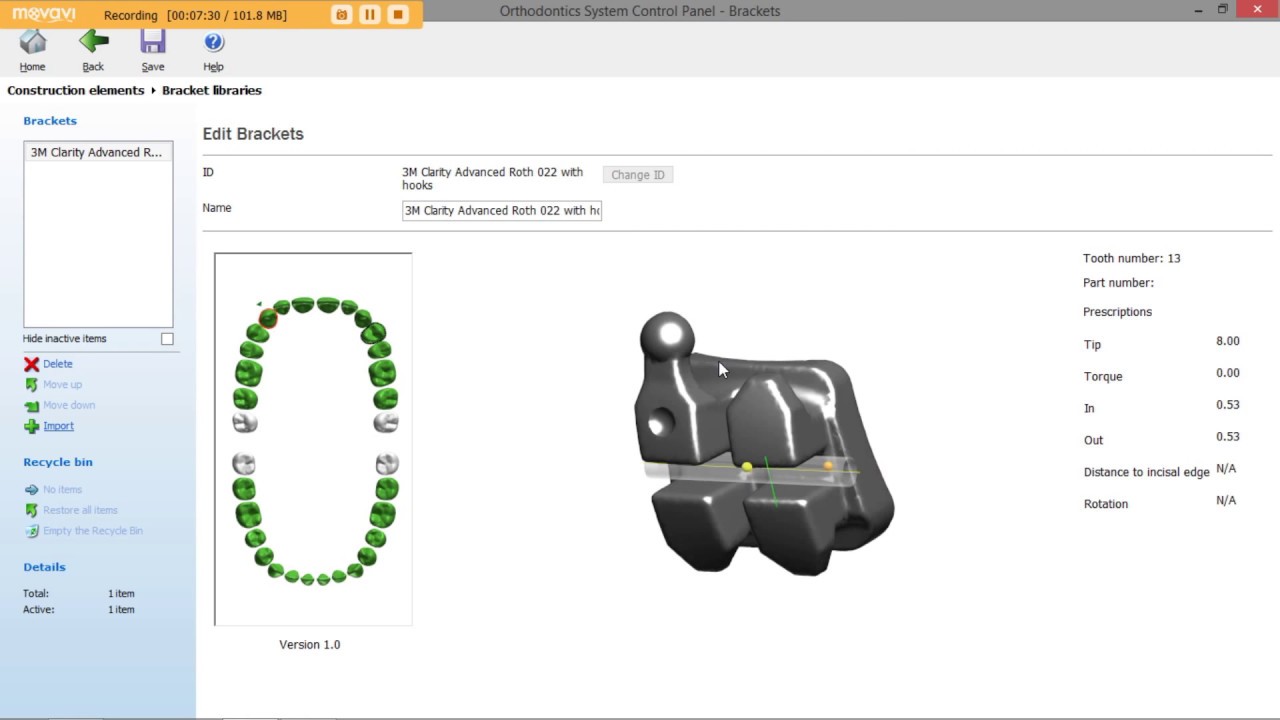This screenshot has width=1280, height=720.
Task: Click the Empty the Recycle Bin icon
Action: 32,531
